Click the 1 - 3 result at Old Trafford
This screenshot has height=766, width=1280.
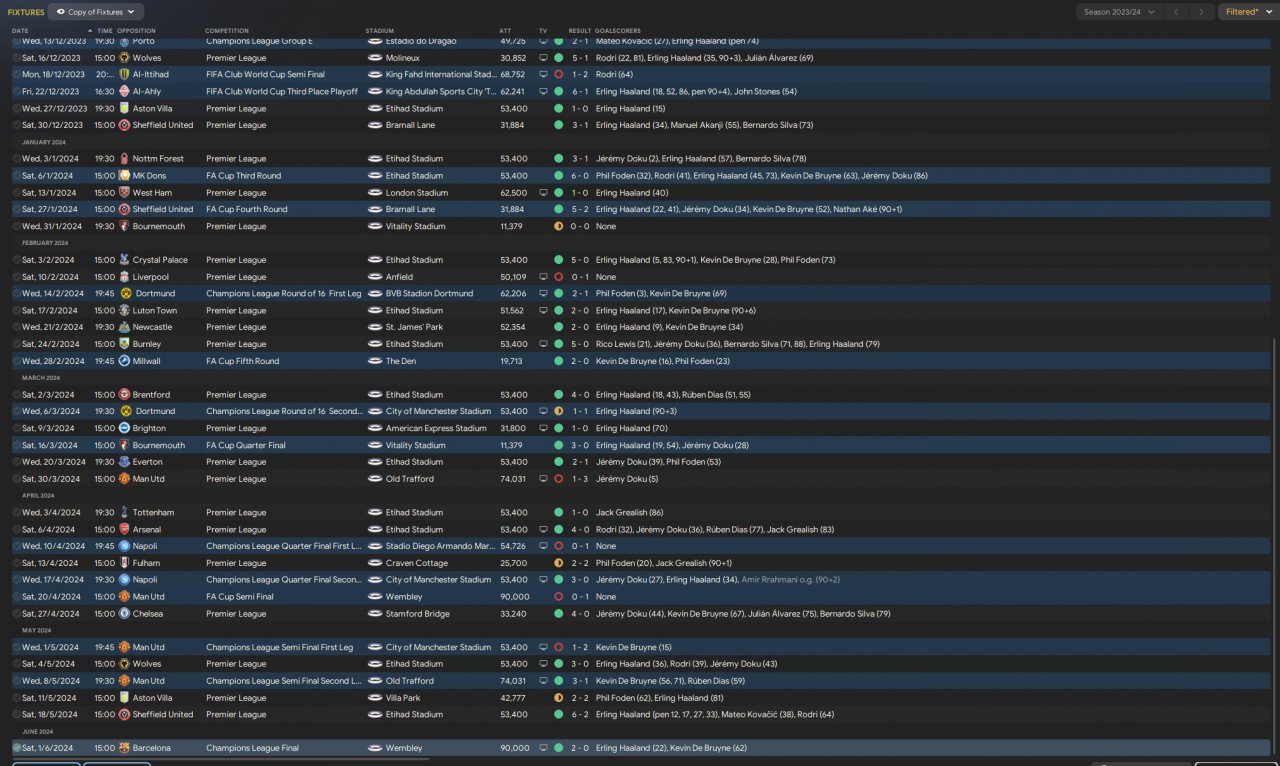(x=580, y=479)
